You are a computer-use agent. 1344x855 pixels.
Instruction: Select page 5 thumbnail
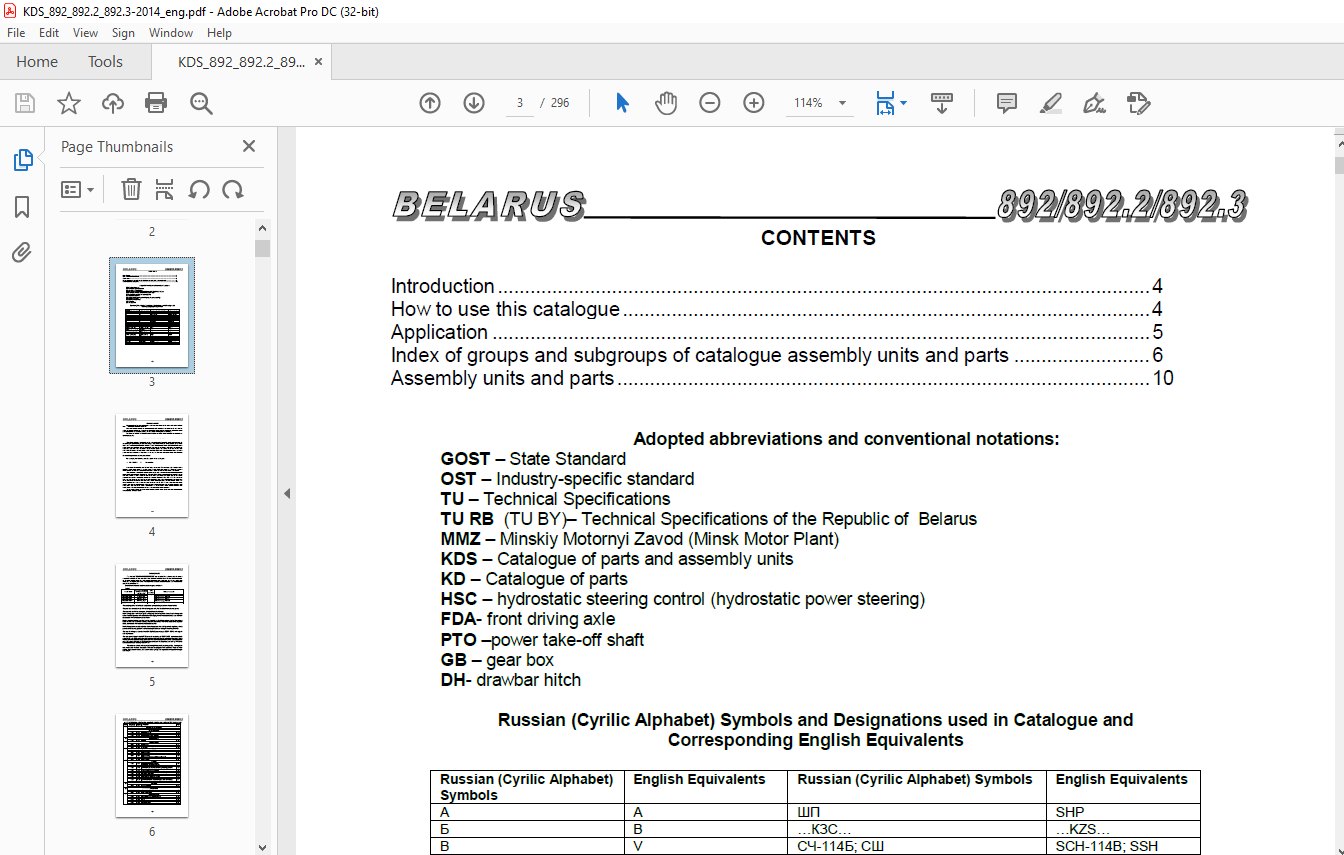click(152, 616)
